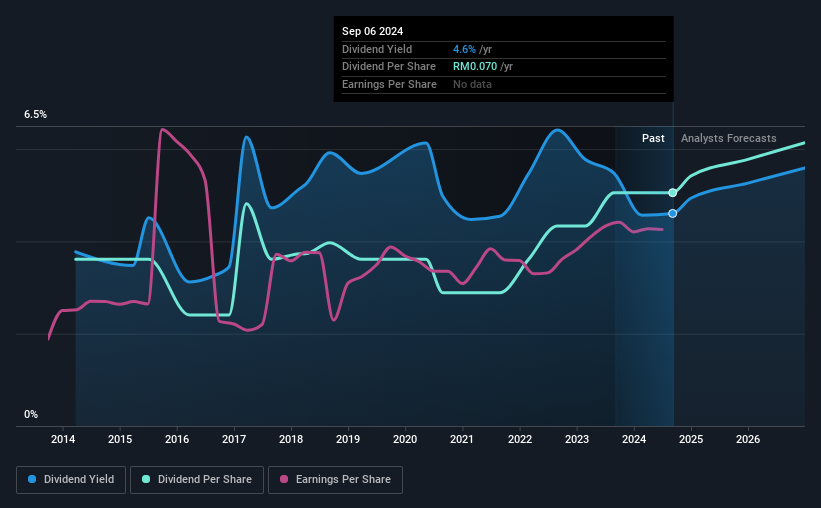The width and height of the screenshot is (821, 508).
Task: Click the blue Dividend Yield legend dot
Action: tap(32, 479)
